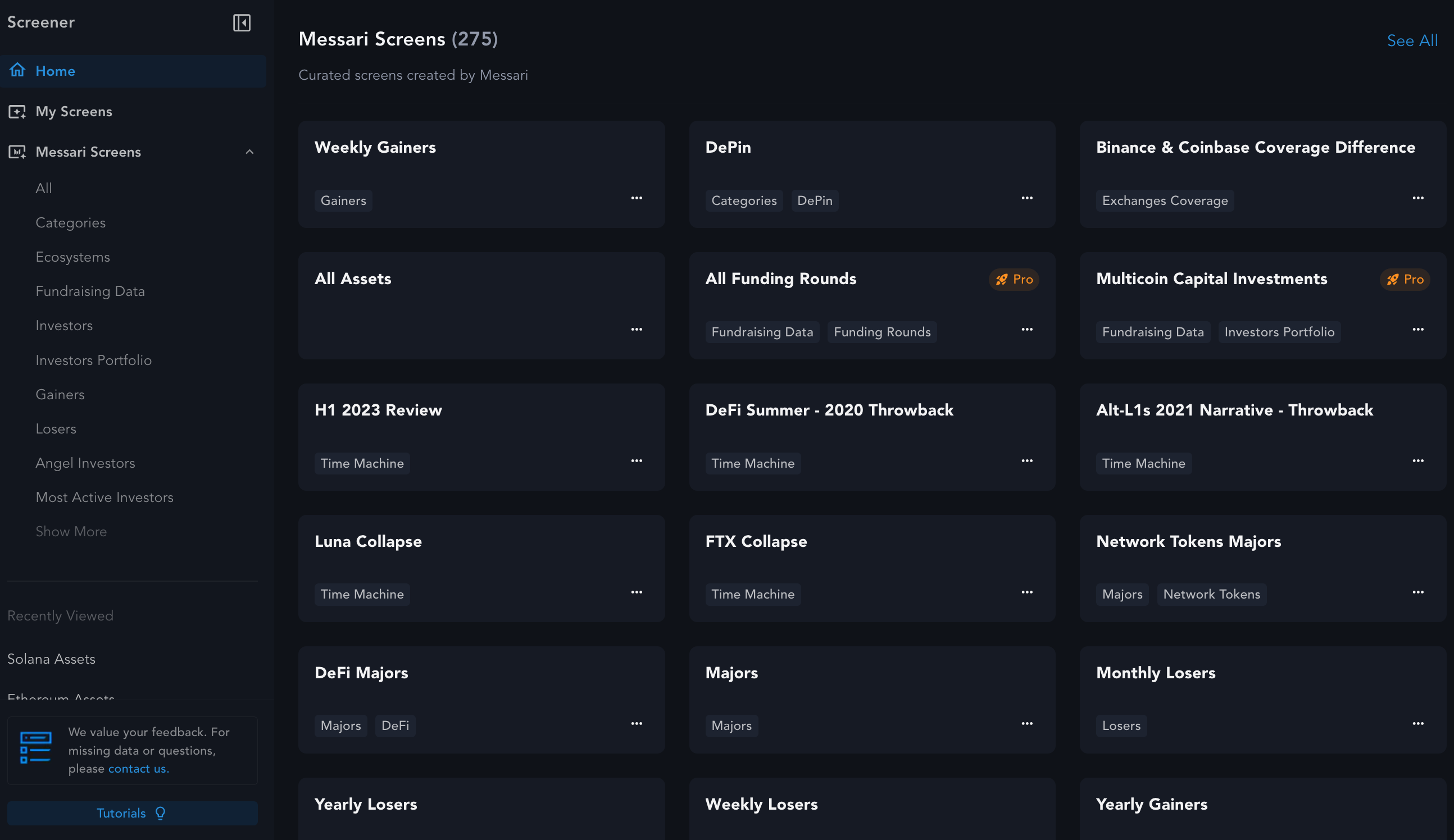
Task: Click the Pro badge on All Funding Rounds
Action: click(1014, 279)
